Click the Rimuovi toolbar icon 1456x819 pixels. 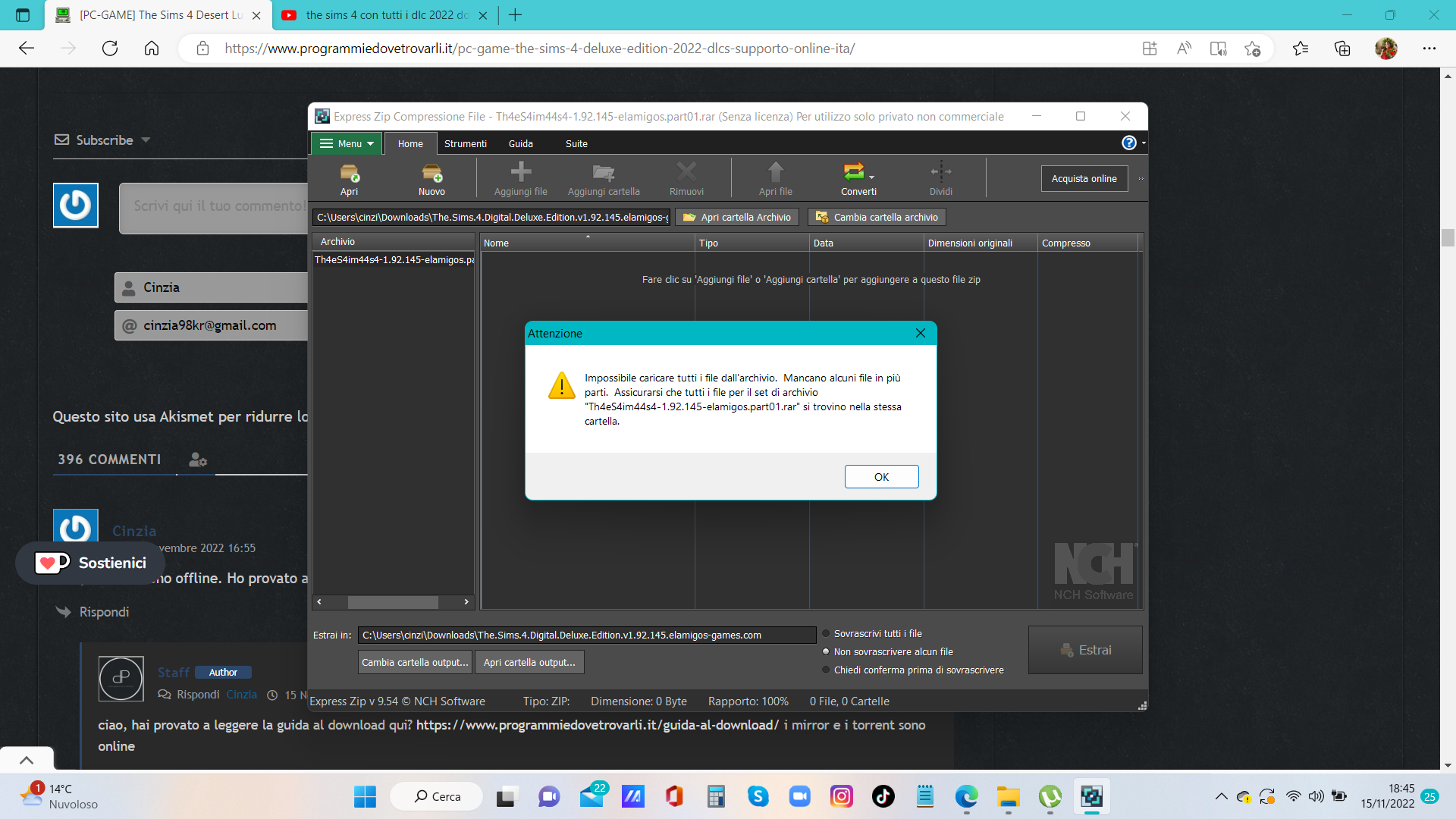pyautogui.click(x=686, y=179)
